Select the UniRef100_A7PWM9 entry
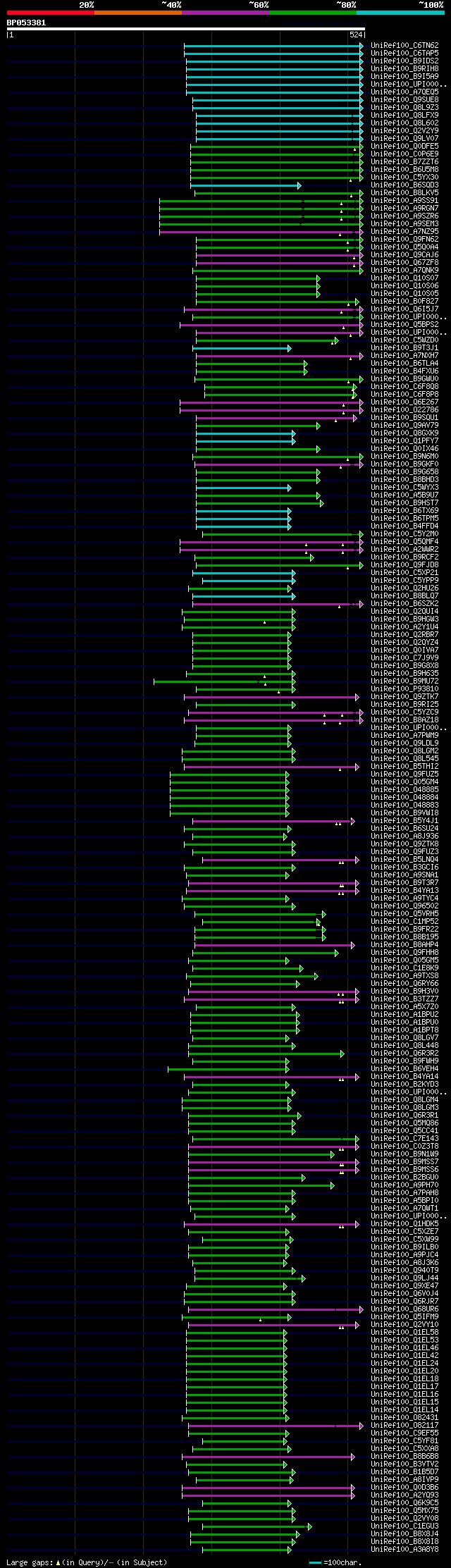This screenshot has height=1568, width=451. (x=404, y=736)
